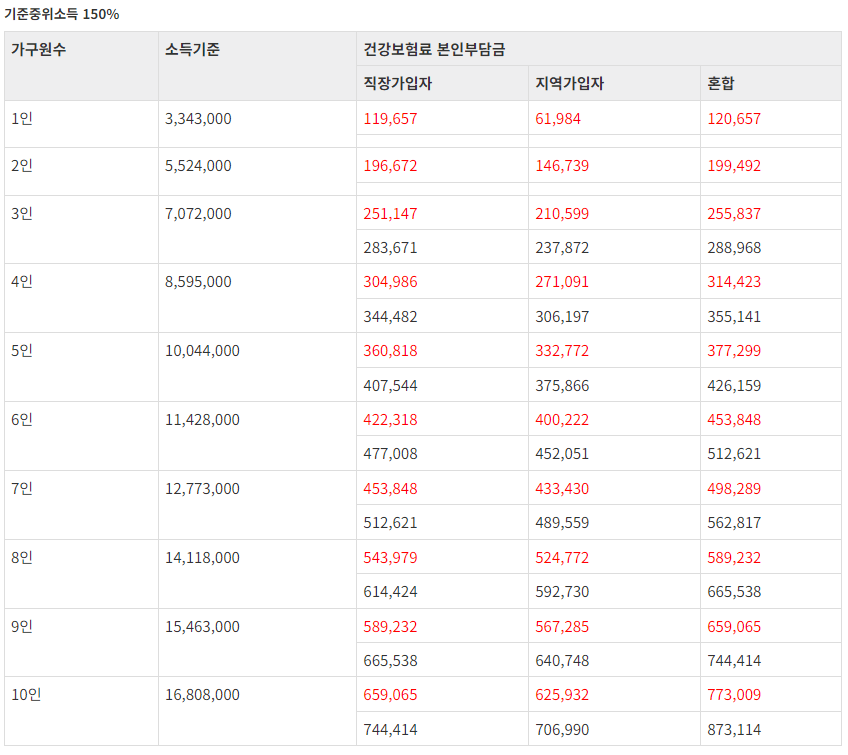Select the red value 543,979 for 8인
The image size is (848, 755).
(390, 557)
